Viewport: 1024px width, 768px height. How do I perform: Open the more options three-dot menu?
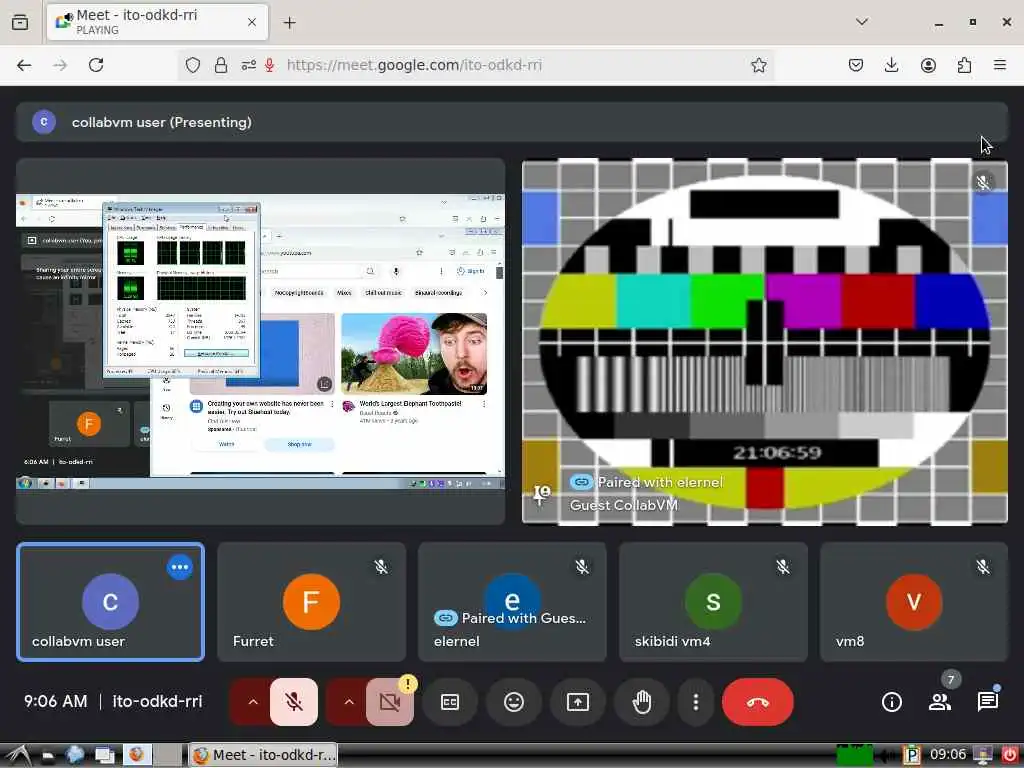point(696,702)
